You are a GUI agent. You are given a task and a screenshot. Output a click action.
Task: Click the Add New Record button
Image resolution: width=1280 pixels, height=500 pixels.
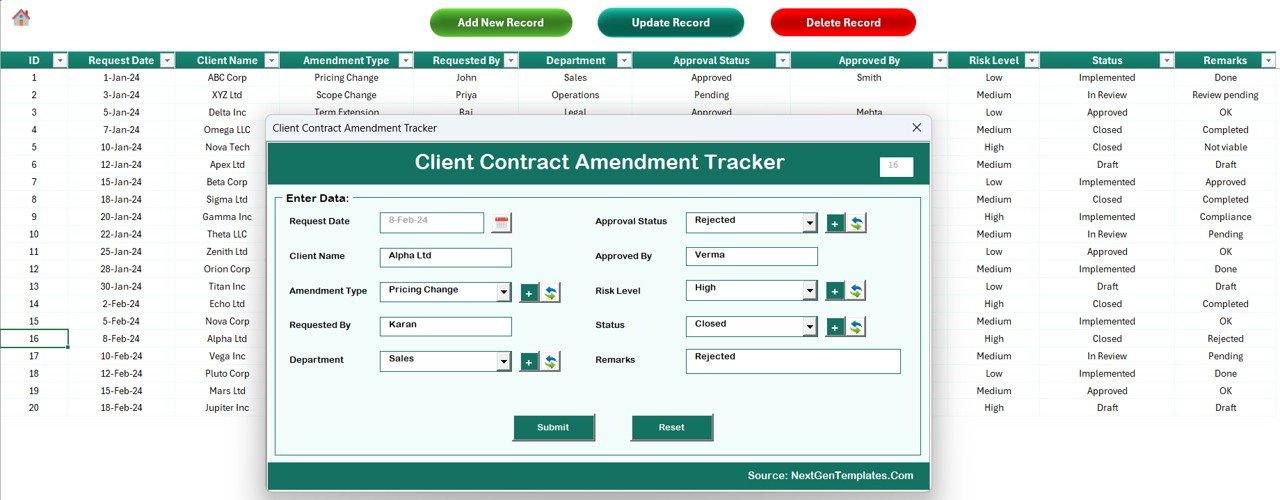tap(501, 23)
